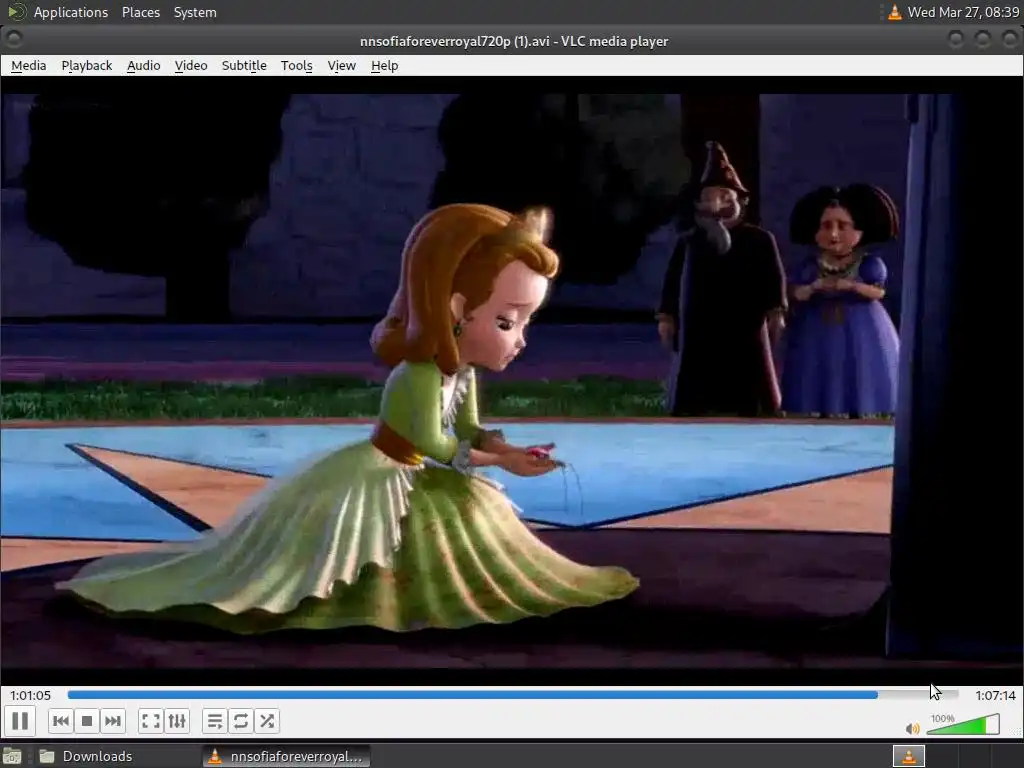Viewport: 1024px width, 768px height.
Task: Open the View menu
Action: pyautogui.click(x=342, y=65)
